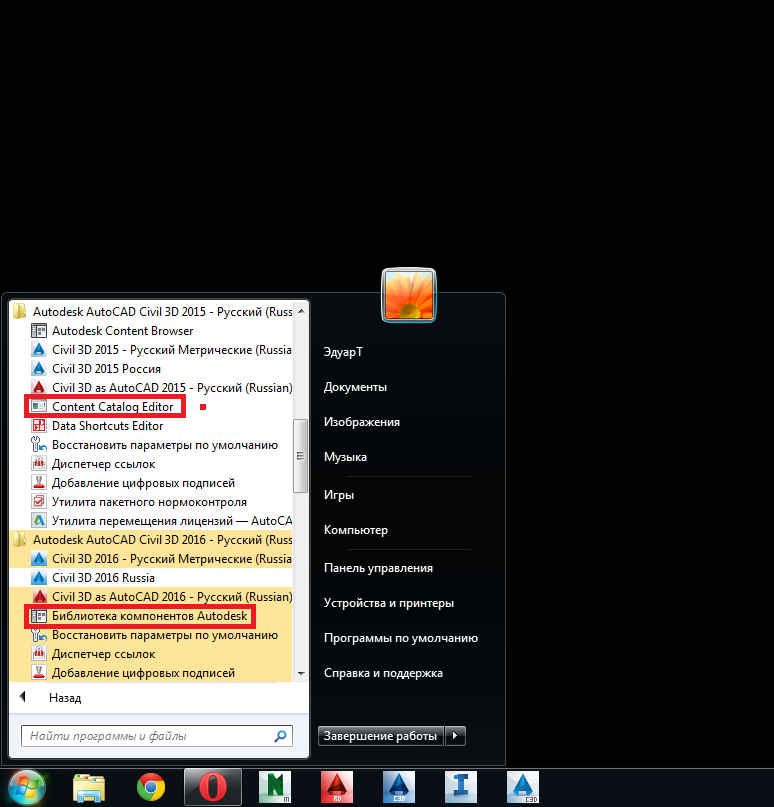Go back with the Назад button
Viewport: 774px width, 807px height.
click(50, 698)
